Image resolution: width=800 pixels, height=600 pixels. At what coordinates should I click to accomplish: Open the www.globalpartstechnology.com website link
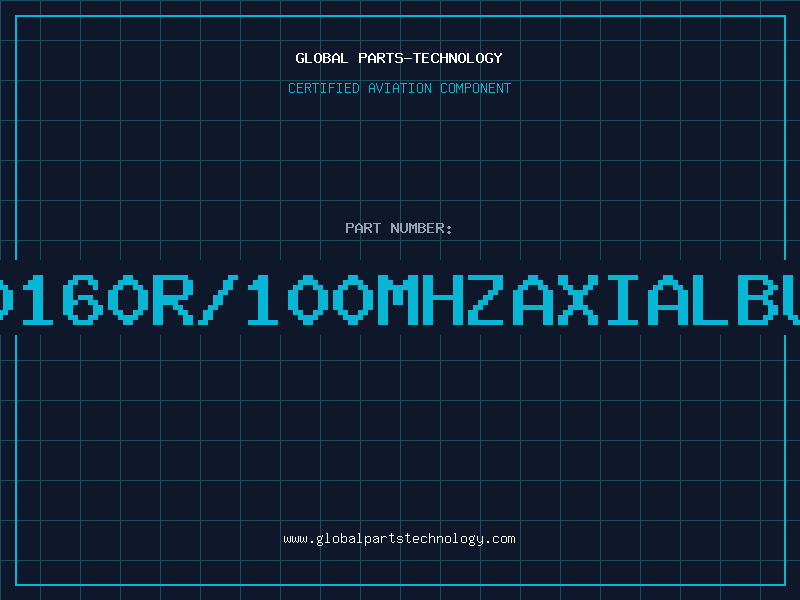pos(399,539)
